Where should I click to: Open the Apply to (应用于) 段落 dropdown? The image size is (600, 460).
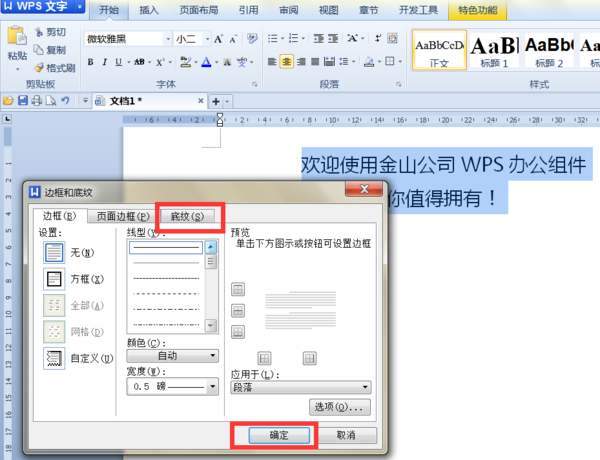[300, 387]
